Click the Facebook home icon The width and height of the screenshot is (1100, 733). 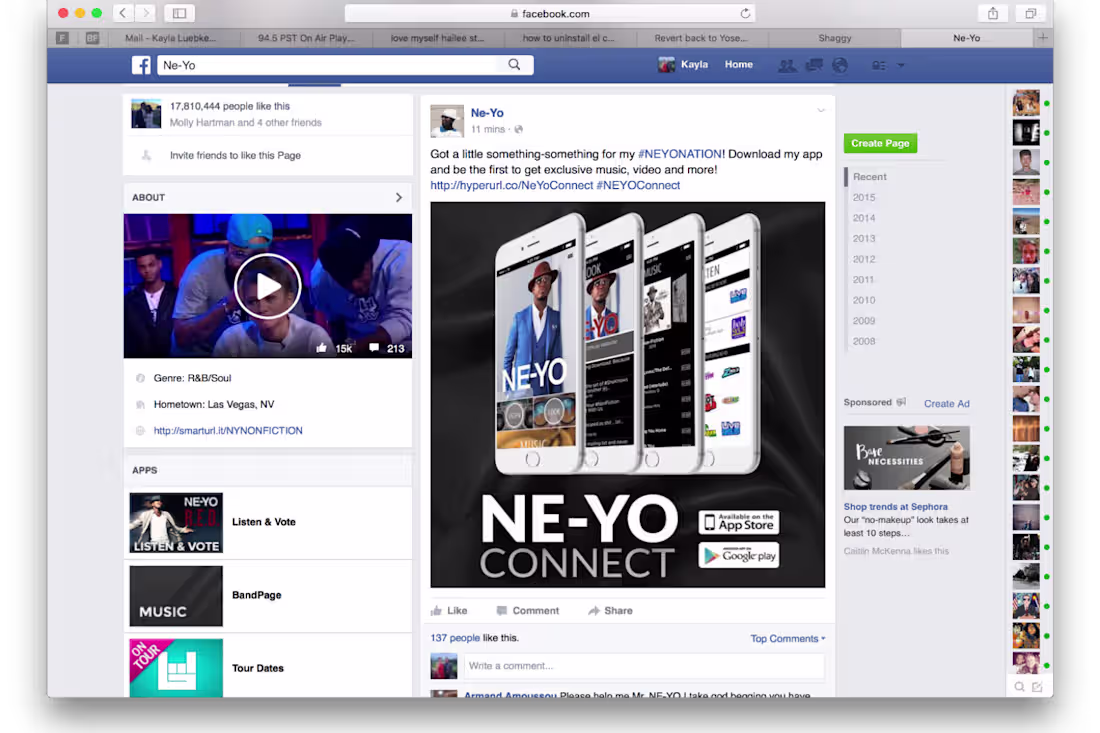click(141, 64)
